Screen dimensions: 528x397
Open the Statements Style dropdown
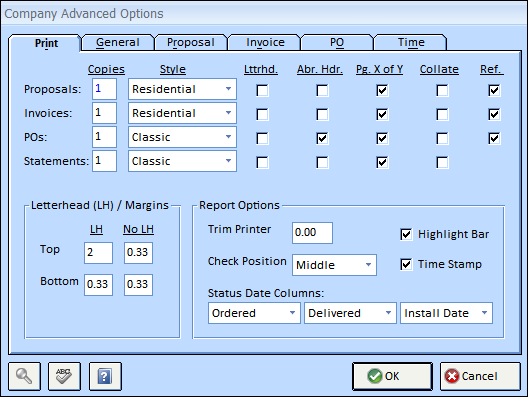(x=182, y=161)
